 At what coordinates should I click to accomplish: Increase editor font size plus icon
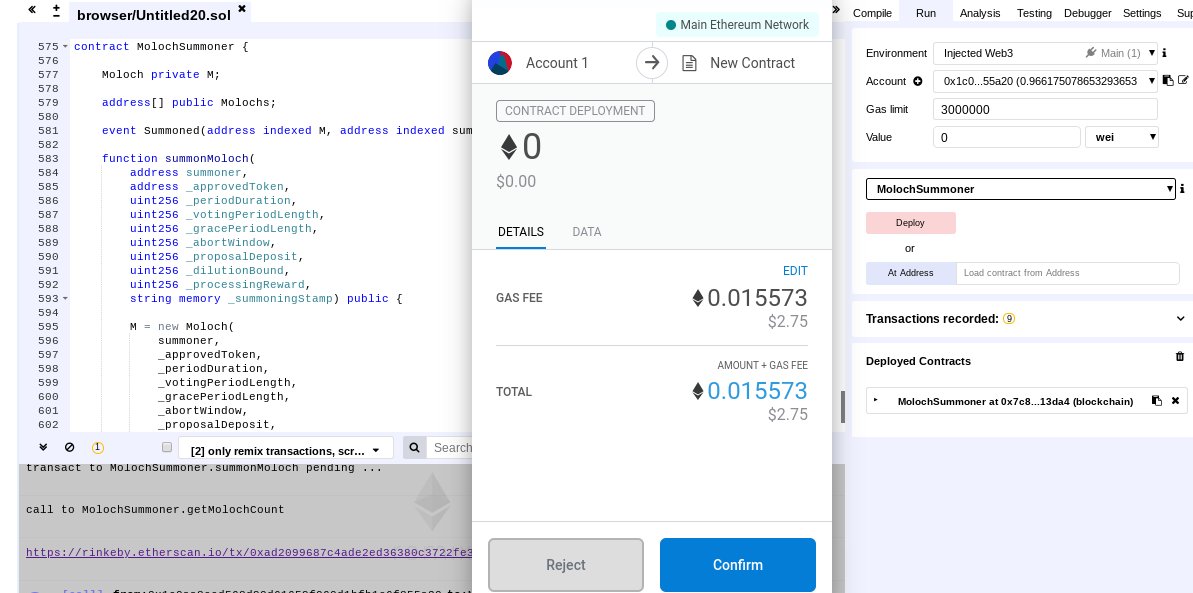(x=56, y=7)
